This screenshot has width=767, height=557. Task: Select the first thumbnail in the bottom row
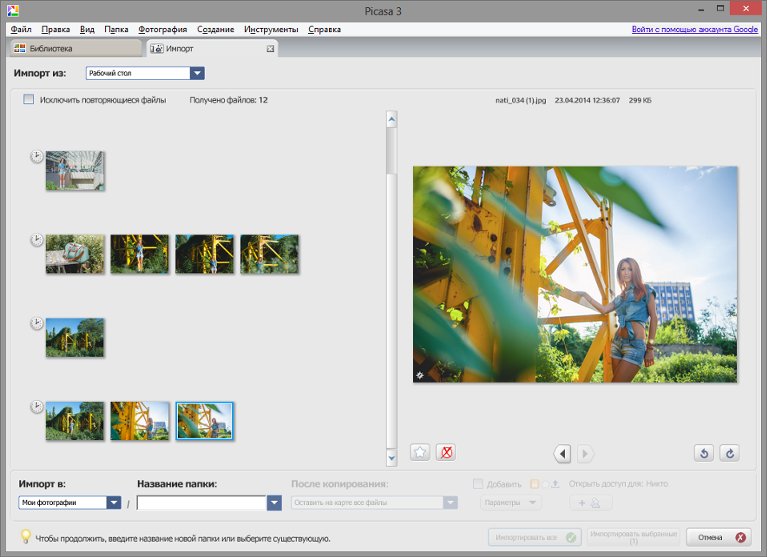(75, 421)
